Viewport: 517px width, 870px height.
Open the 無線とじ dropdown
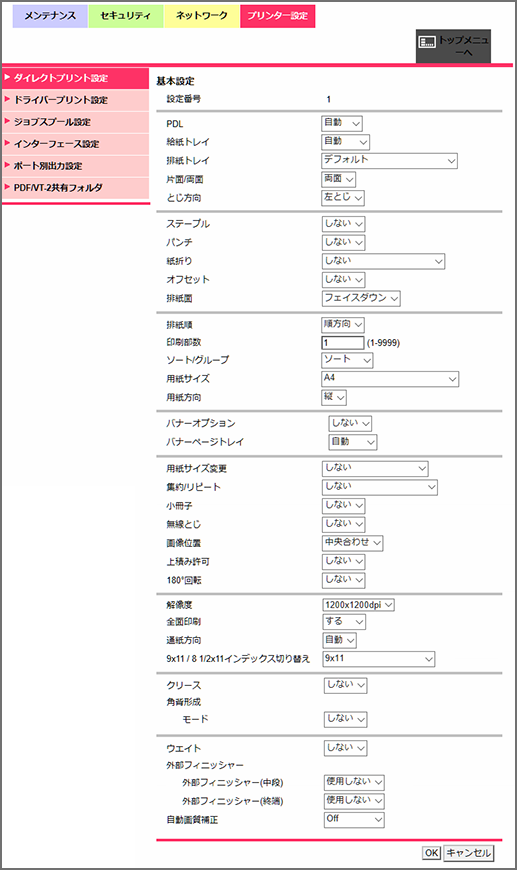343,524
